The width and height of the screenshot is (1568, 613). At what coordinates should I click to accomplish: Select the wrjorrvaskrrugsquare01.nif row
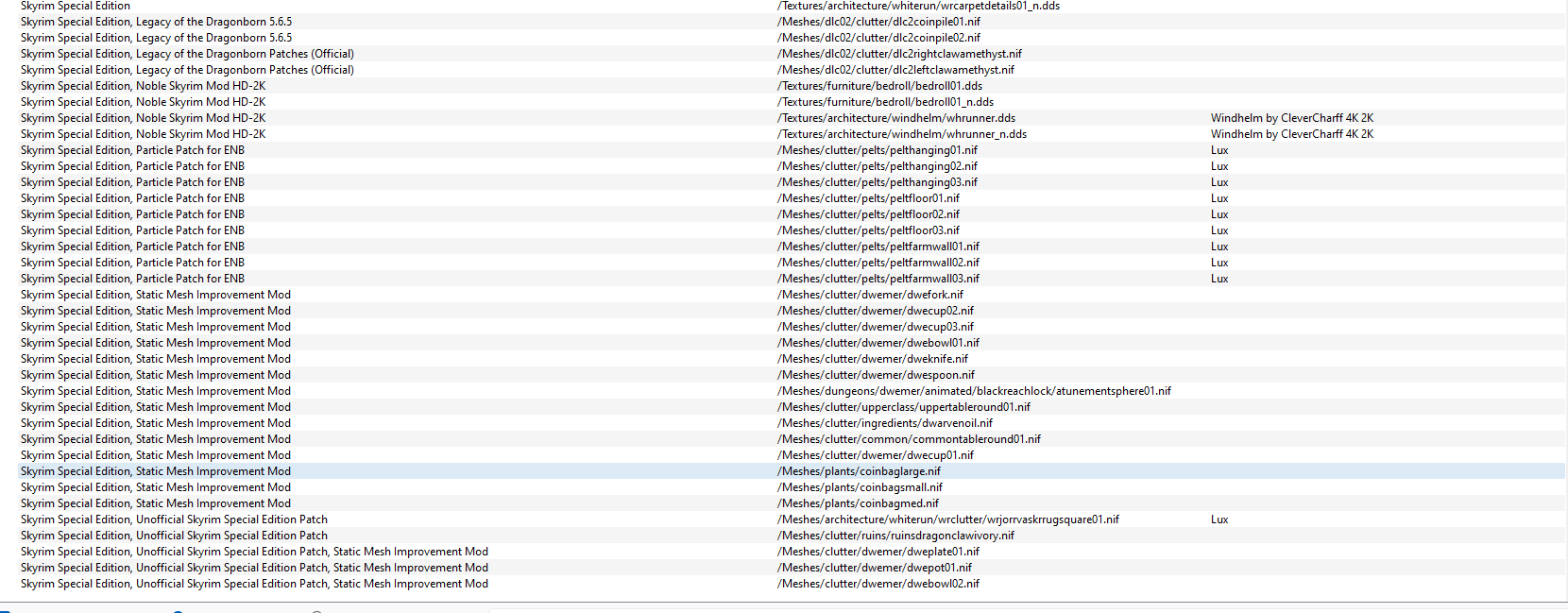[947, 519]
